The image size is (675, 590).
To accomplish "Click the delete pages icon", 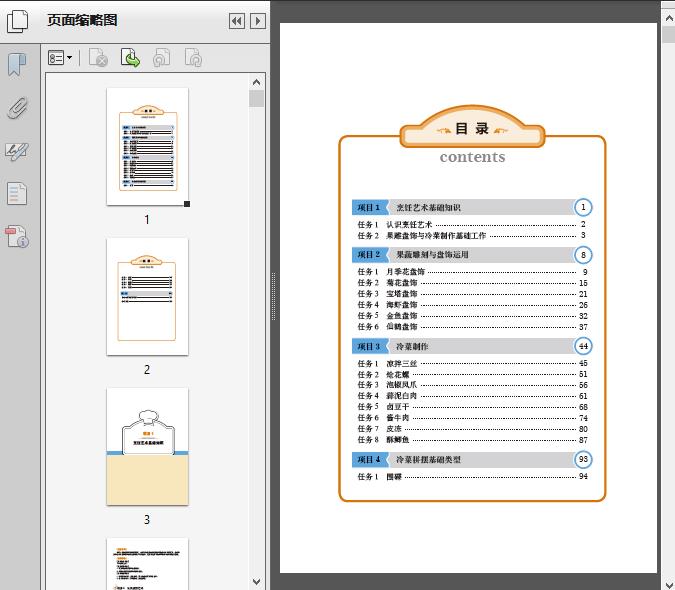I will click(x=98, y=58).
